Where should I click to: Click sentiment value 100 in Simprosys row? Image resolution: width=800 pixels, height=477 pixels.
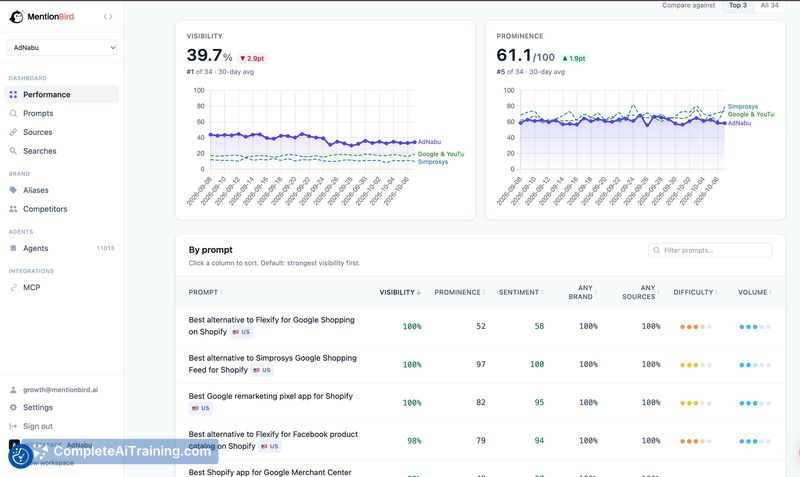tap(537, 364)
